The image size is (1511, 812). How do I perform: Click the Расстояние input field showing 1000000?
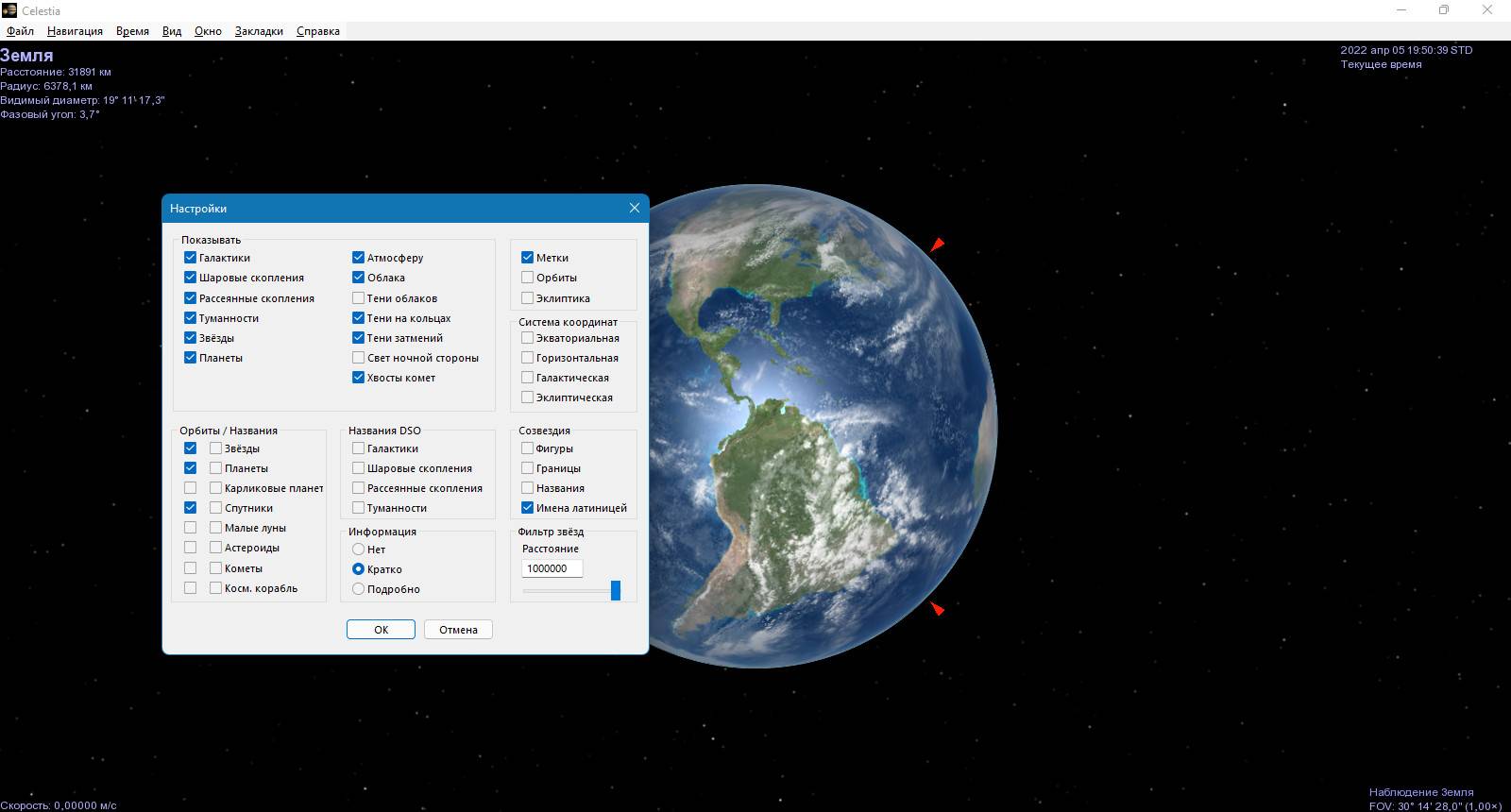click(552, 568)
